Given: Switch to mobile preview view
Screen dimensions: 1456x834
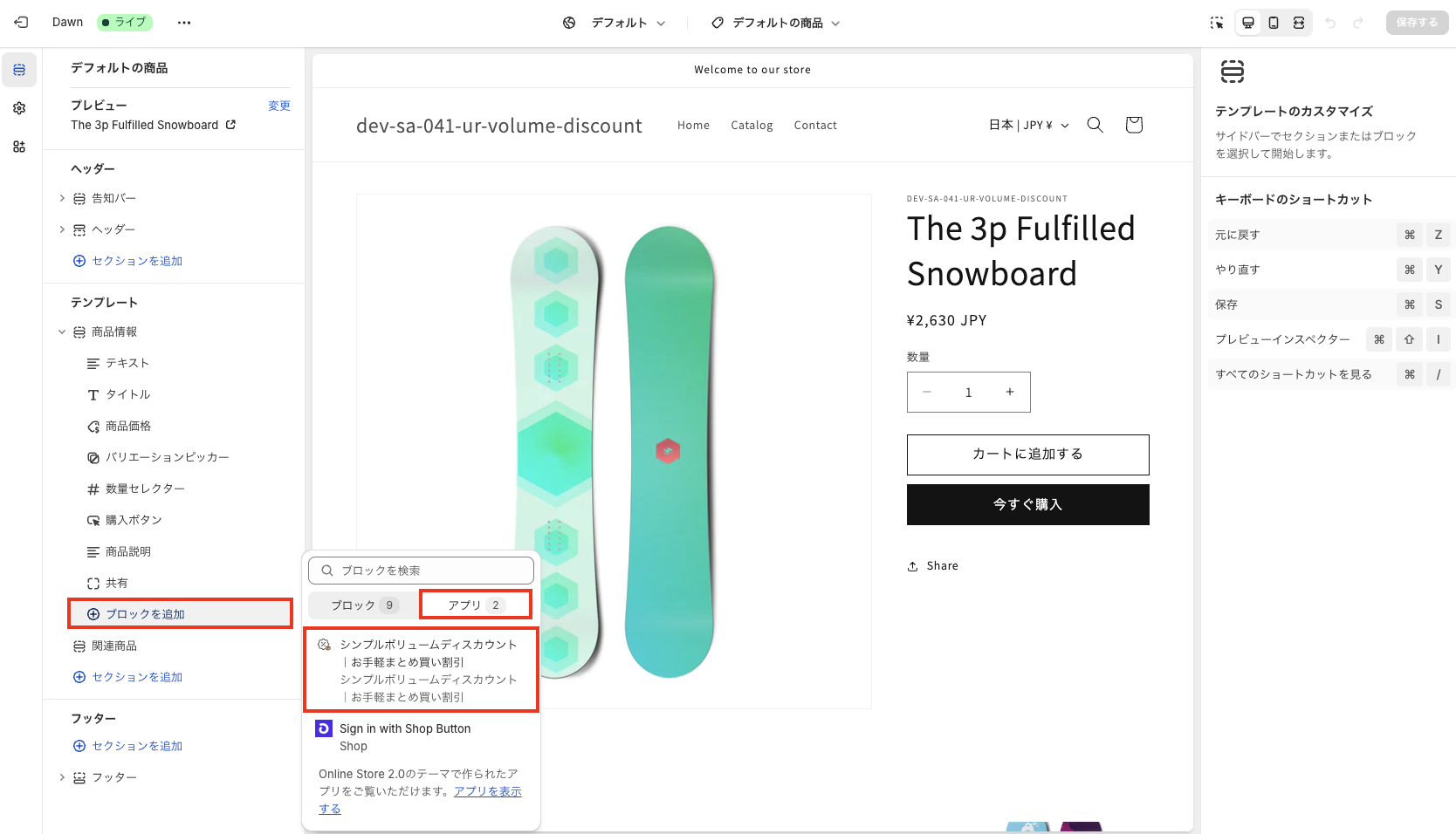Looking at the screenshot, I should (1274, 22).
